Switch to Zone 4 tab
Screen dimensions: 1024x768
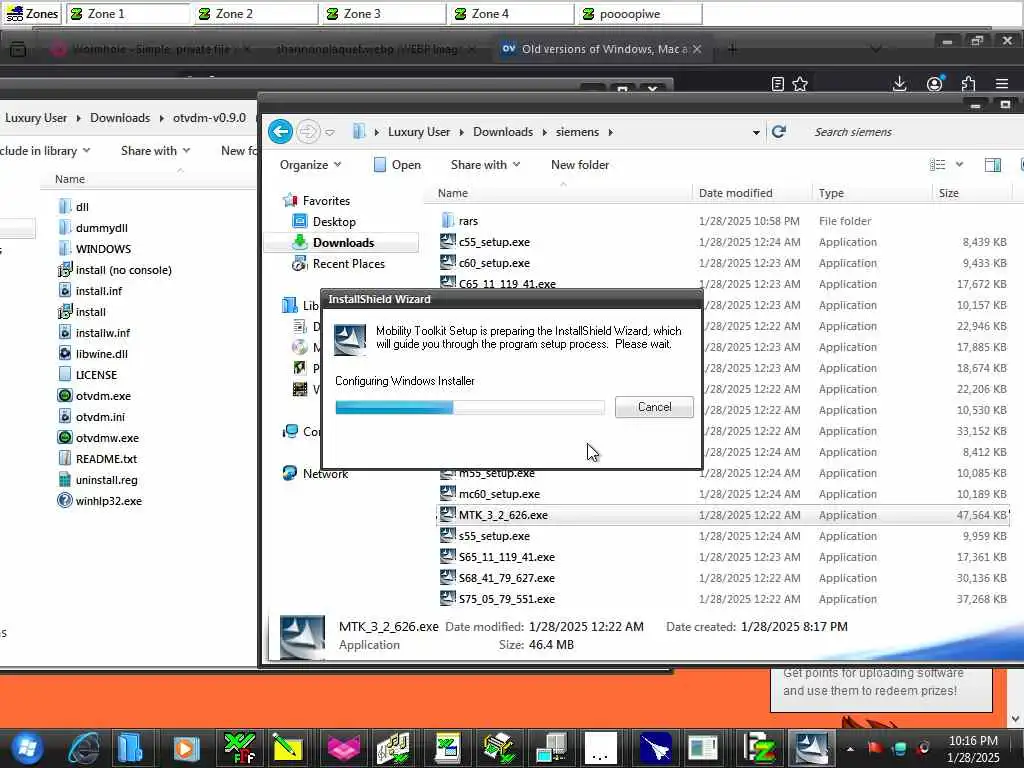click(x=512, y=14)
